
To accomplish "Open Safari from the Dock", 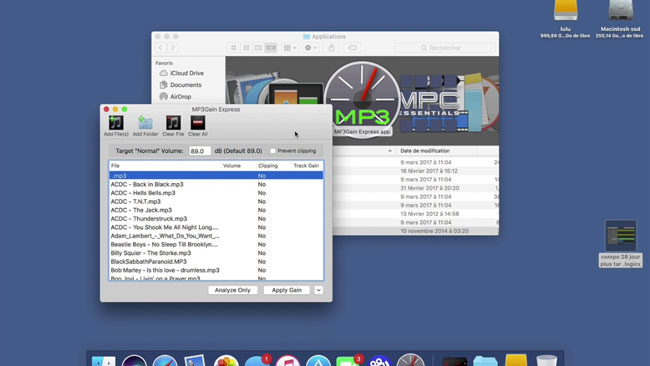I will [x=165, y=361].
